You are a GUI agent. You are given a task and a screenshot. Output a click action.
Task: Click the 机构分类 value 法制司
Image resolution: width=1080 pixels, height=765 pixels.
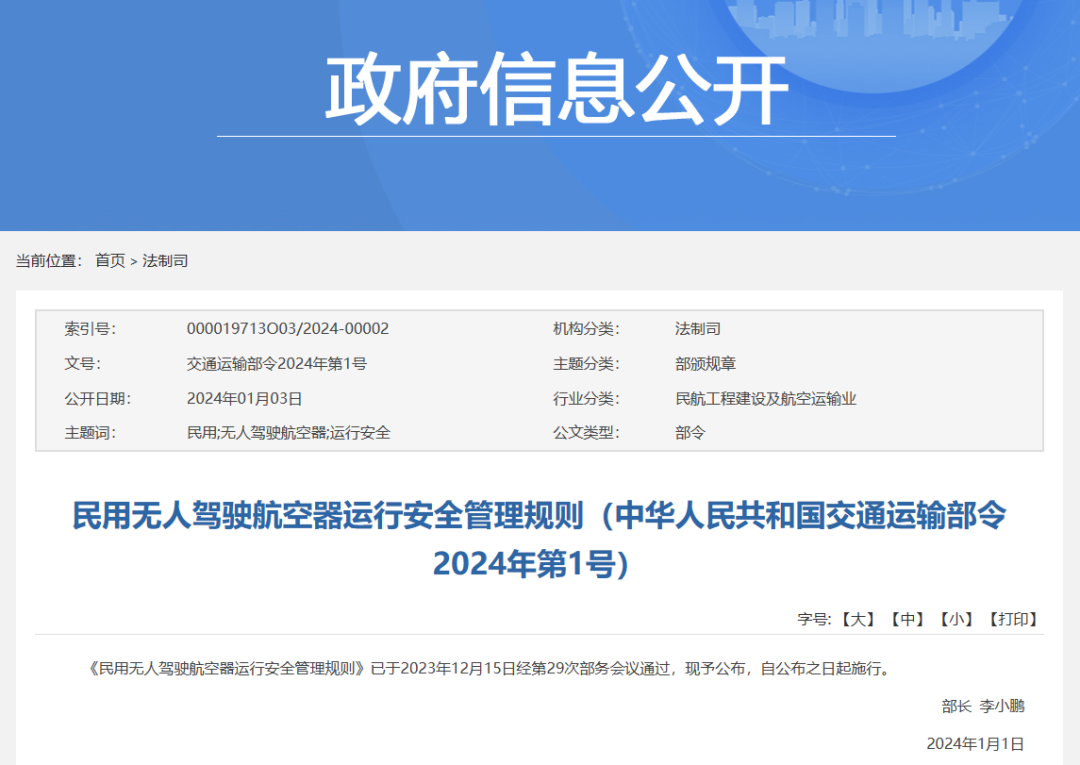click(x=698, y=328)
